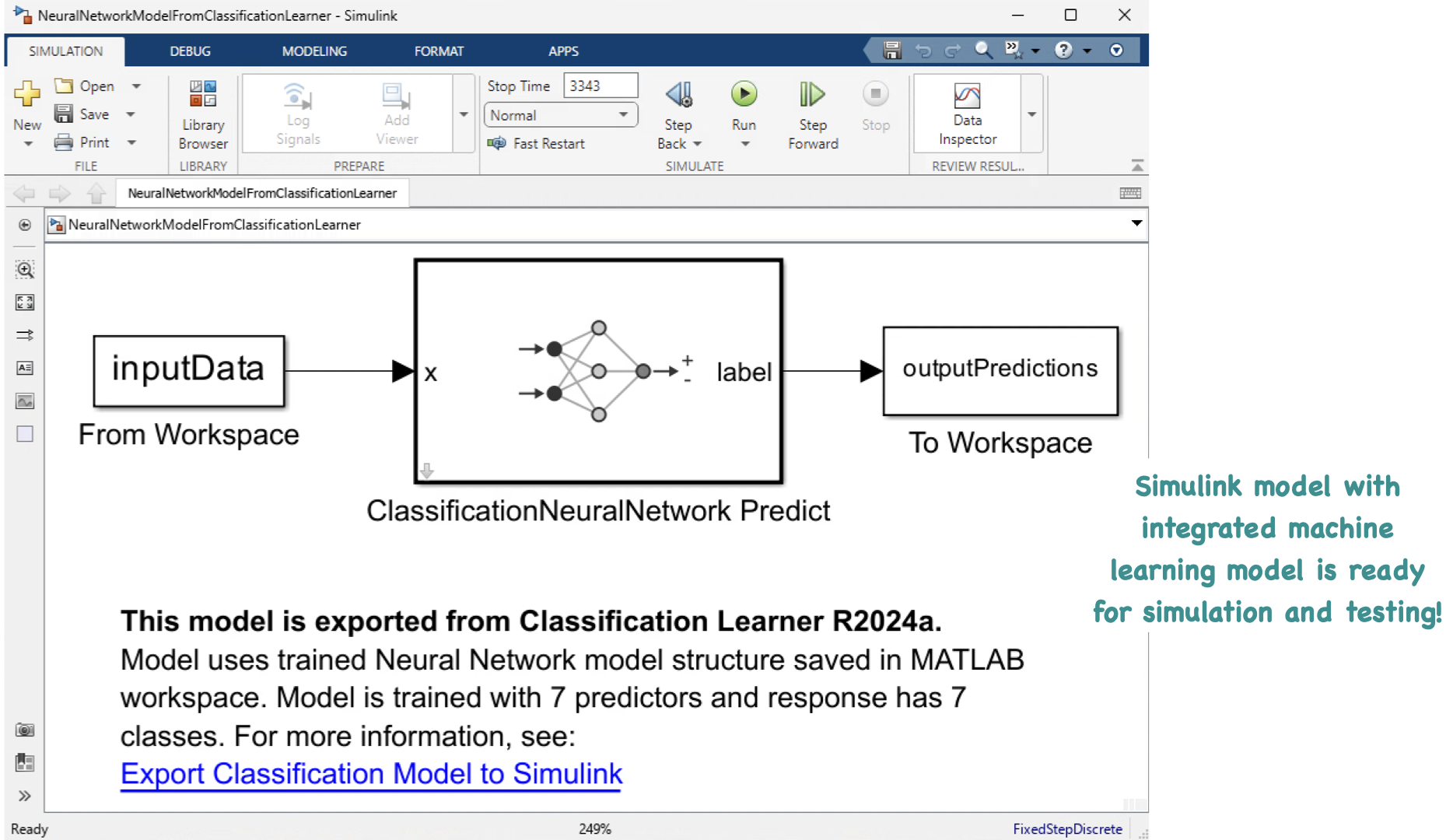This screenshot has width=1446, height=840.
Task: Click the Stop Time input field
Action: coord(600,86)
